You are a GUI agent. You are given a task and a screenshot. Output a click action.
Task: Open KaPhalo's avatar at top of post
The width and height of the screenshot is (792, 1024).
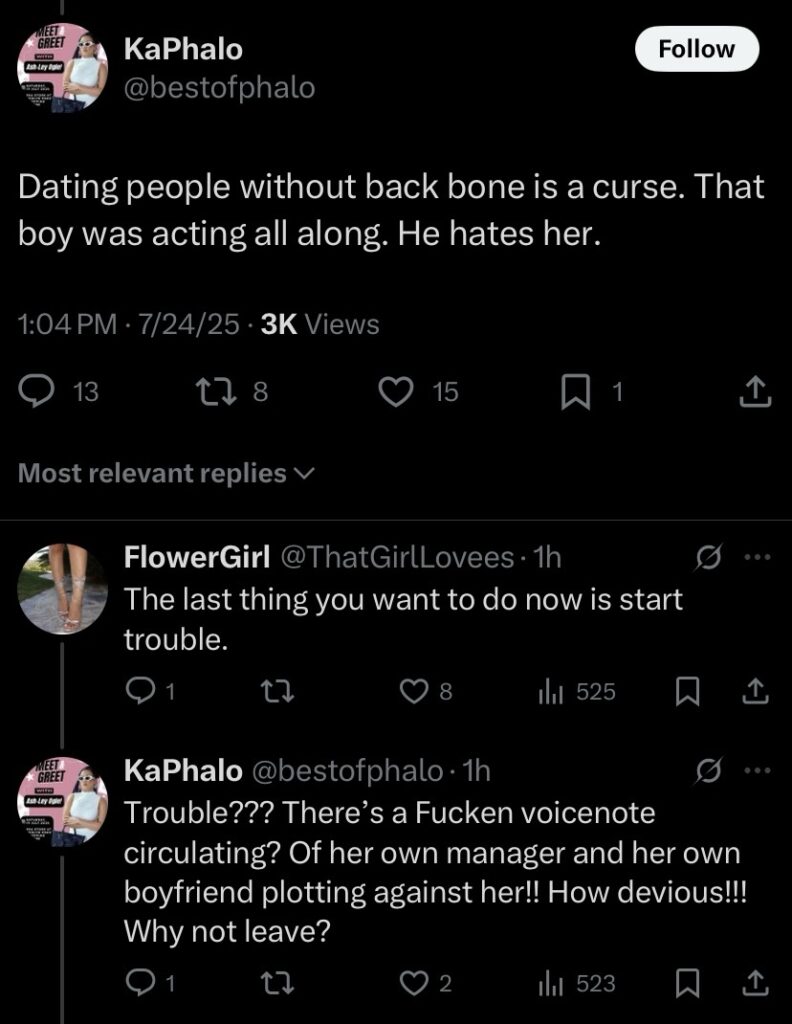pyautogui.click(x=63, y=68)
